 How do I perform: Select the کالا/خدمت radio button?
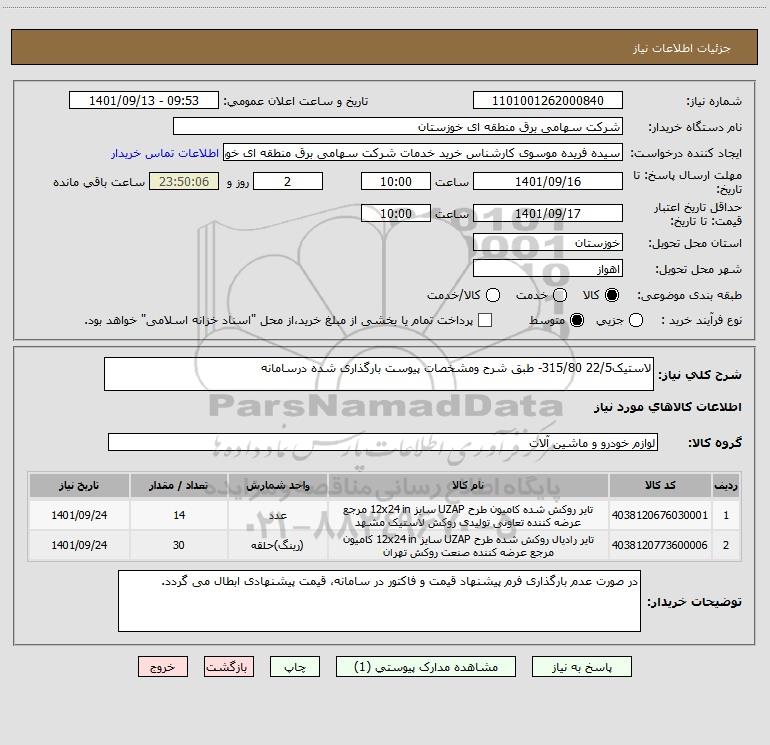click(x=493, y=295)
